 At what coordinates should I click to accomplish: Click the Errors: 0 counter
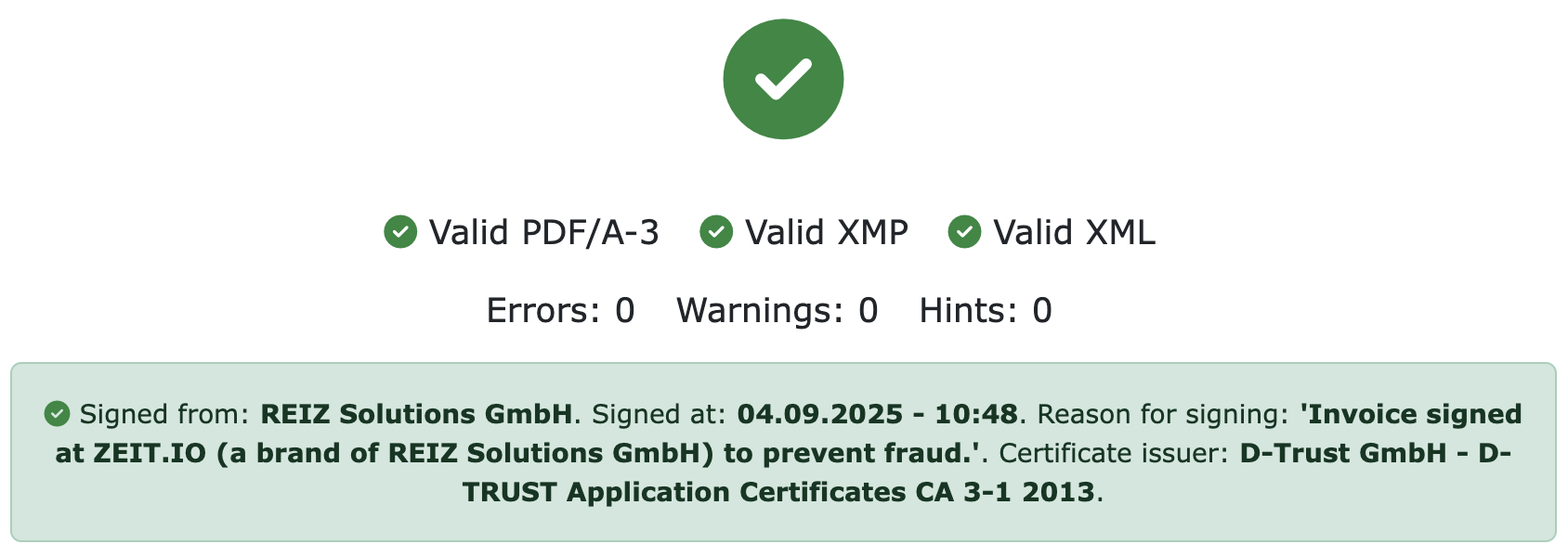[560, 310]
